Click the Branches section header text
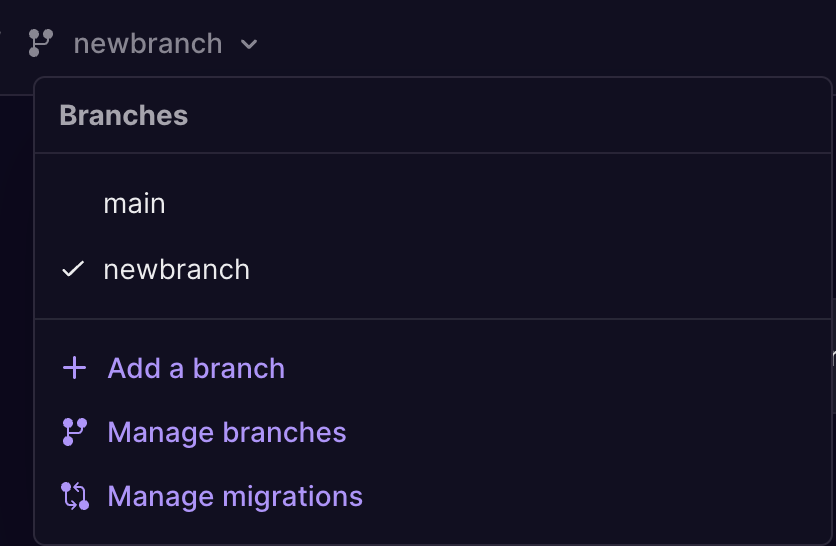836x546 pixels. tap(123, 115)
